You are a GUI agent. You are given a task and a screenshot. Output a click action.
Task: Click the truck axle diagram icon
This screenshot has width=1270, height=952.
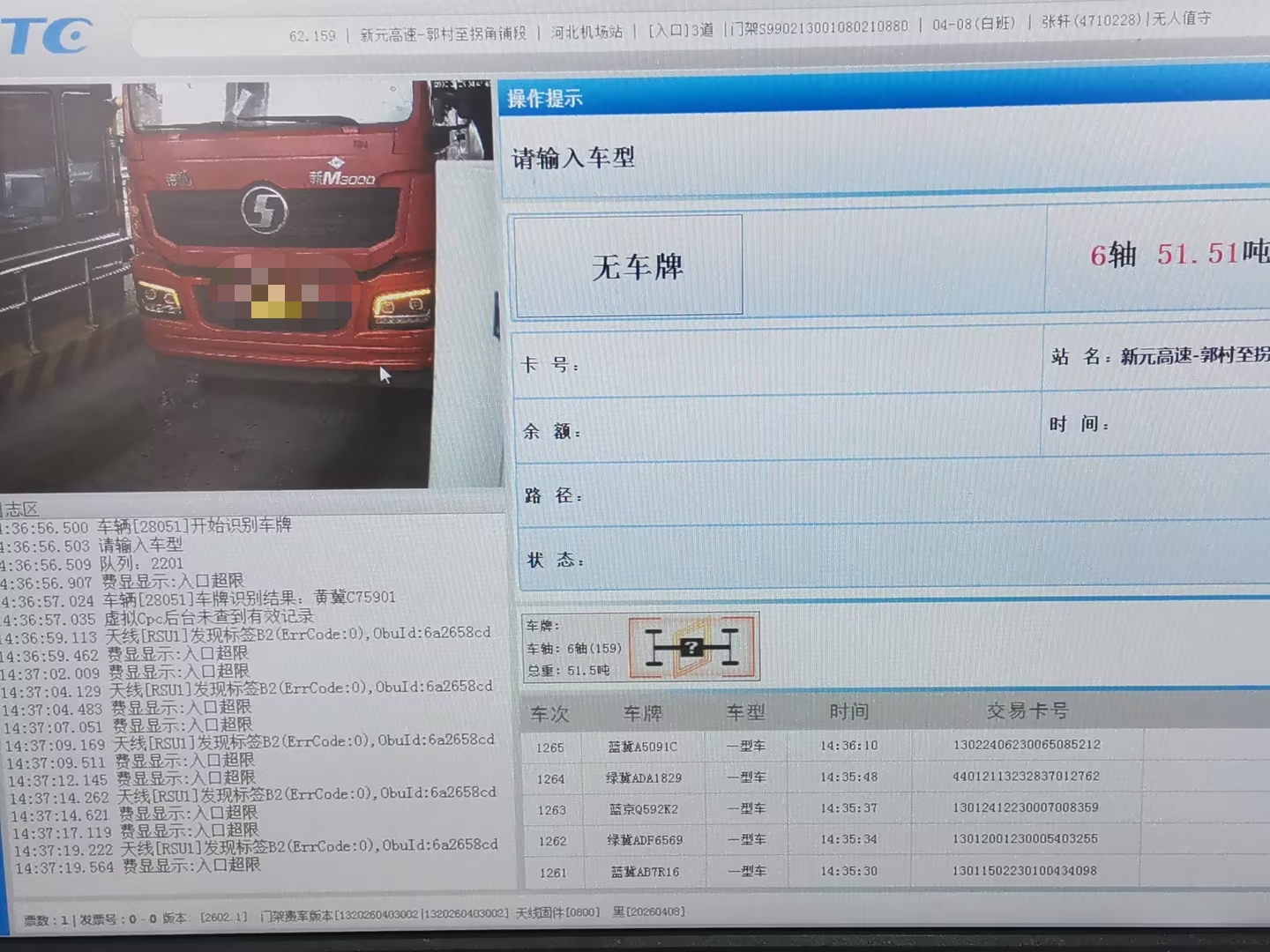692,648
